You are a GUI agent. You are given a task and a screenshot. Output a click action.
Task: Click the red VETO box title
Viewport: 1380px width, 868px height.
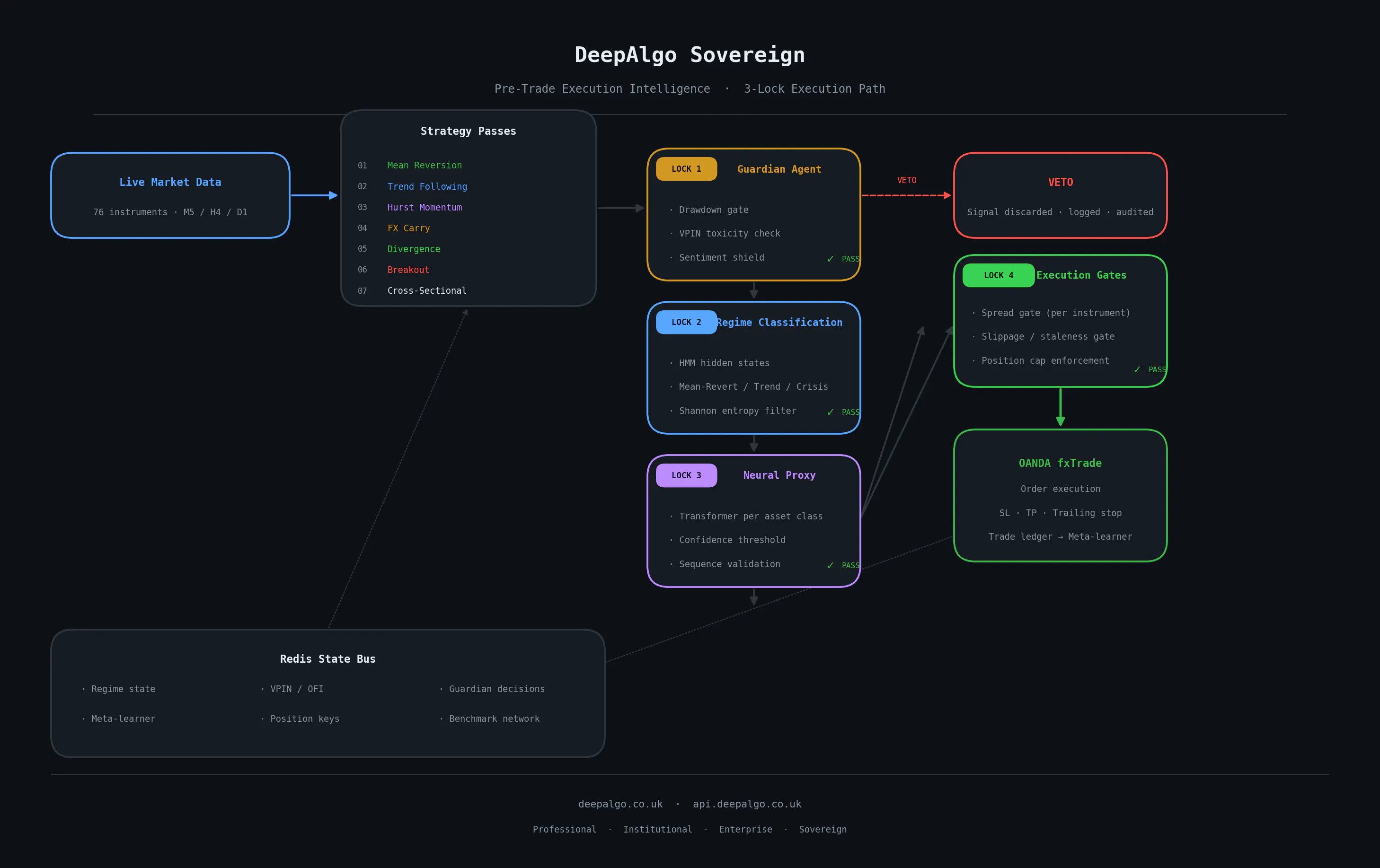point(1060,182)
